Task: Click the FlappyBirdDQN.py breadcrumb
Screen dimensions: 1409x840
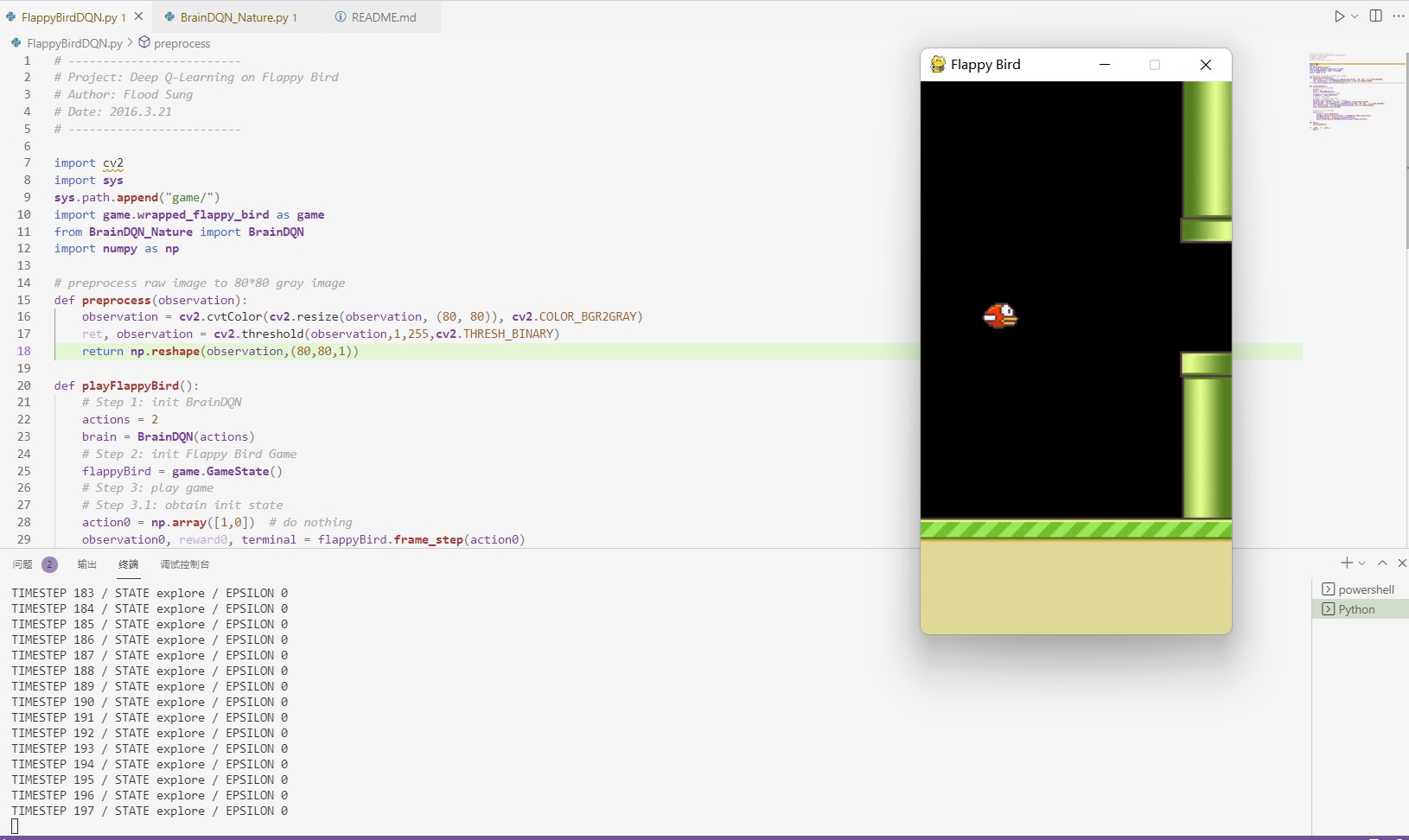Action: 74,43
